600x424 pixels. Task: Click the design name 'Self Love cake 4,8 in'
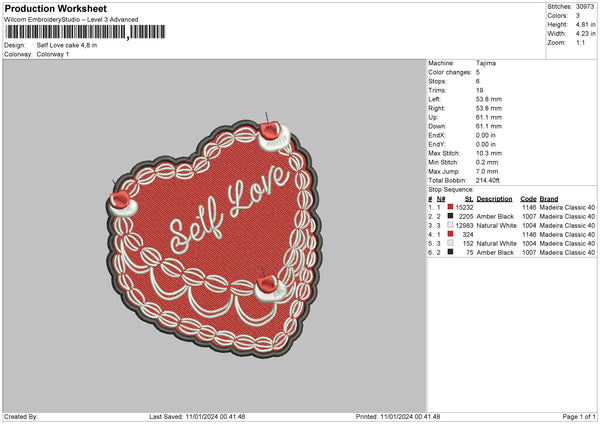click(67, 45)
